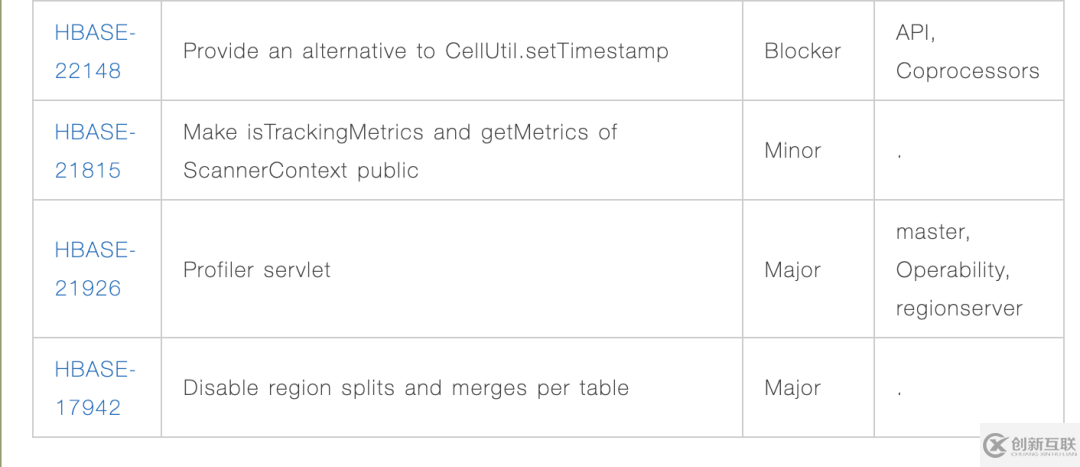This screenshot has height=467, width=1080.
Task: Open the HBASE-22148 issue link
Action: point(95,52)
